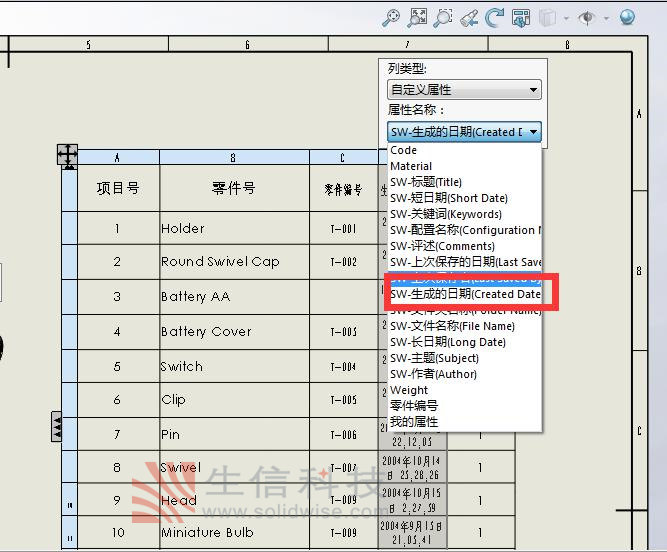This screenshot has width=667, height=552.
Task: Click the table move handle icon
Action: (67, 155)
